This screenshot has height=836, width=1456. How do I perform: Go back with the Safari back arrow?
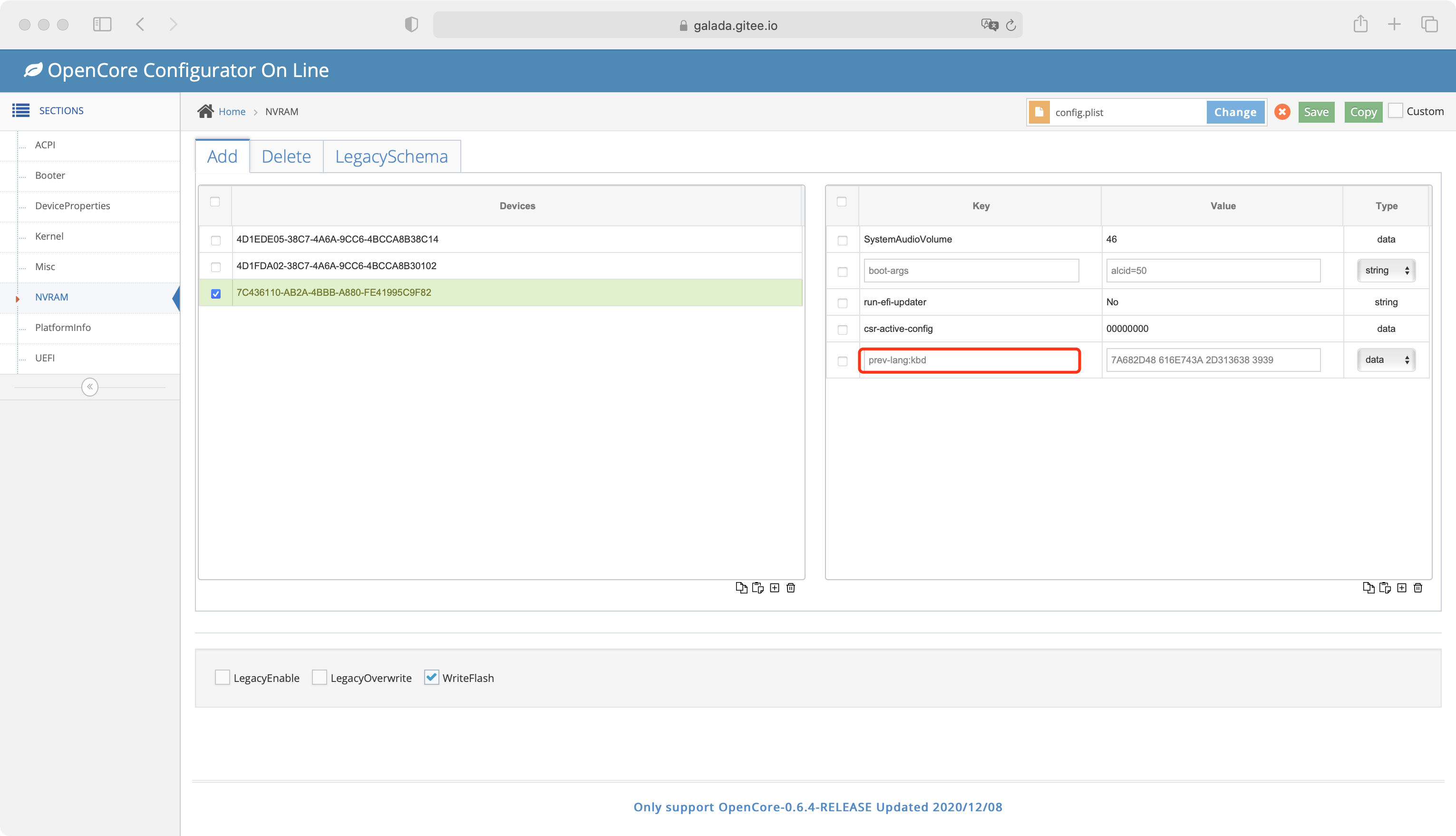coord(140,24)
